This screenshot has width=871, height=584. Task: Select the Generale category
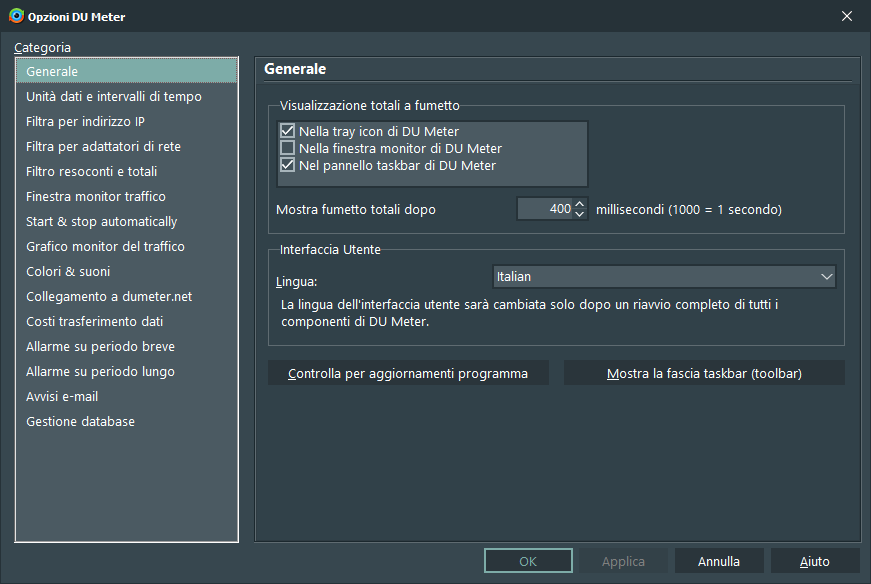[127, 71]
